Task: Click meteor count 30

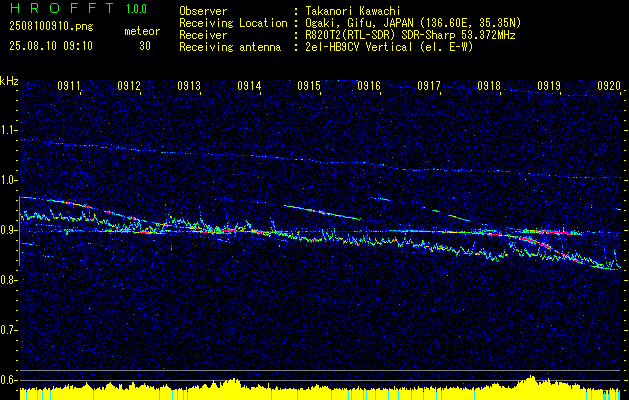Action: point(145,46)
